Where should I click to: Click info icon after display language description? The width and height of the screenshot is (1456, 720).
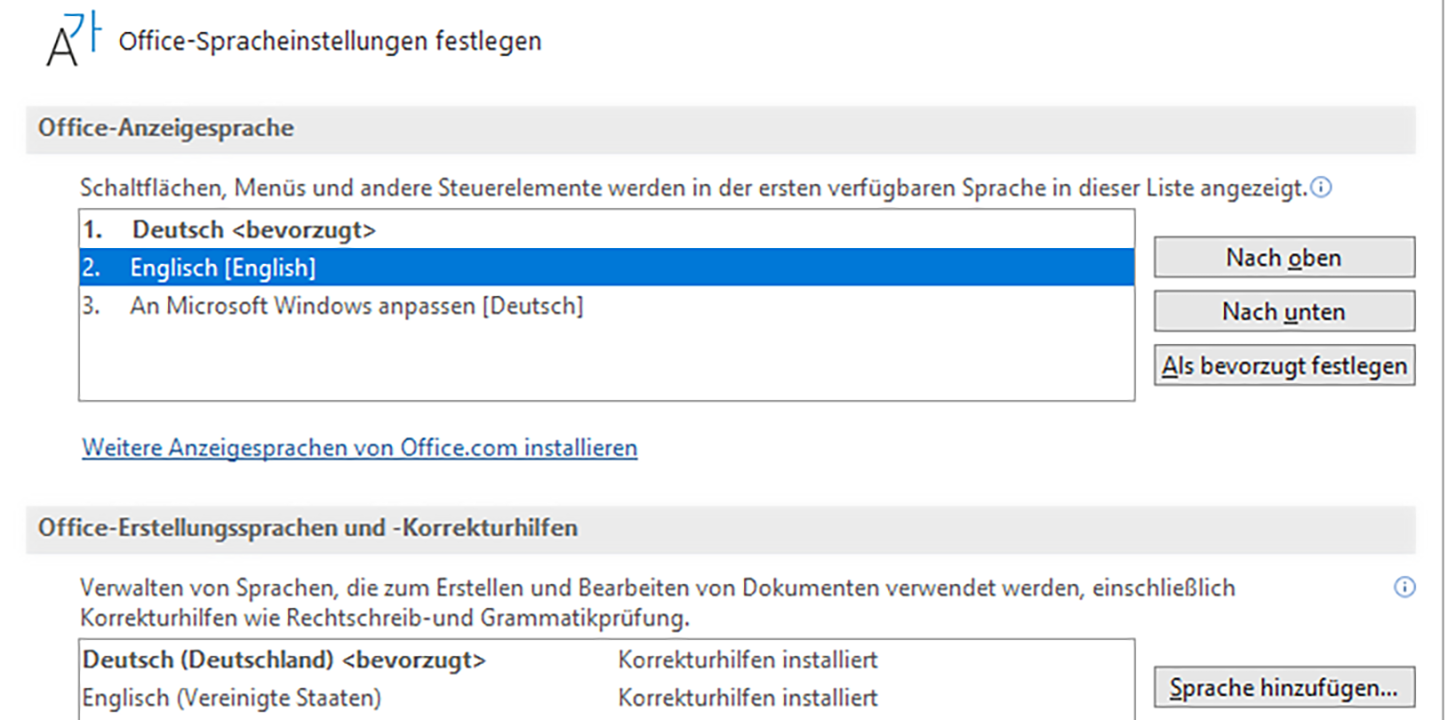coord(1322,187)
